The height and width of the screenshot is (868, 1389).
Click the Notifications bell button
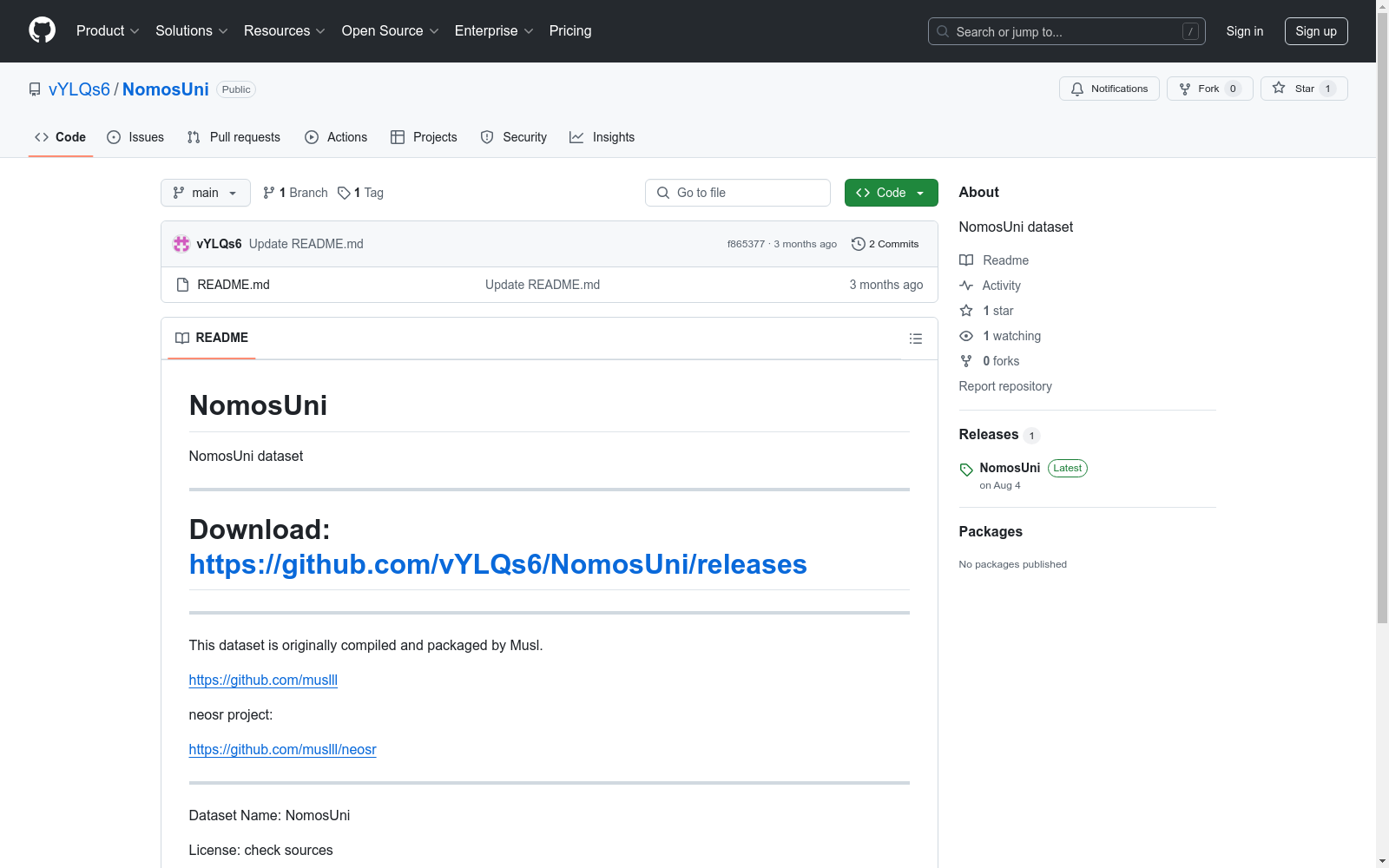coord(1109,89)
